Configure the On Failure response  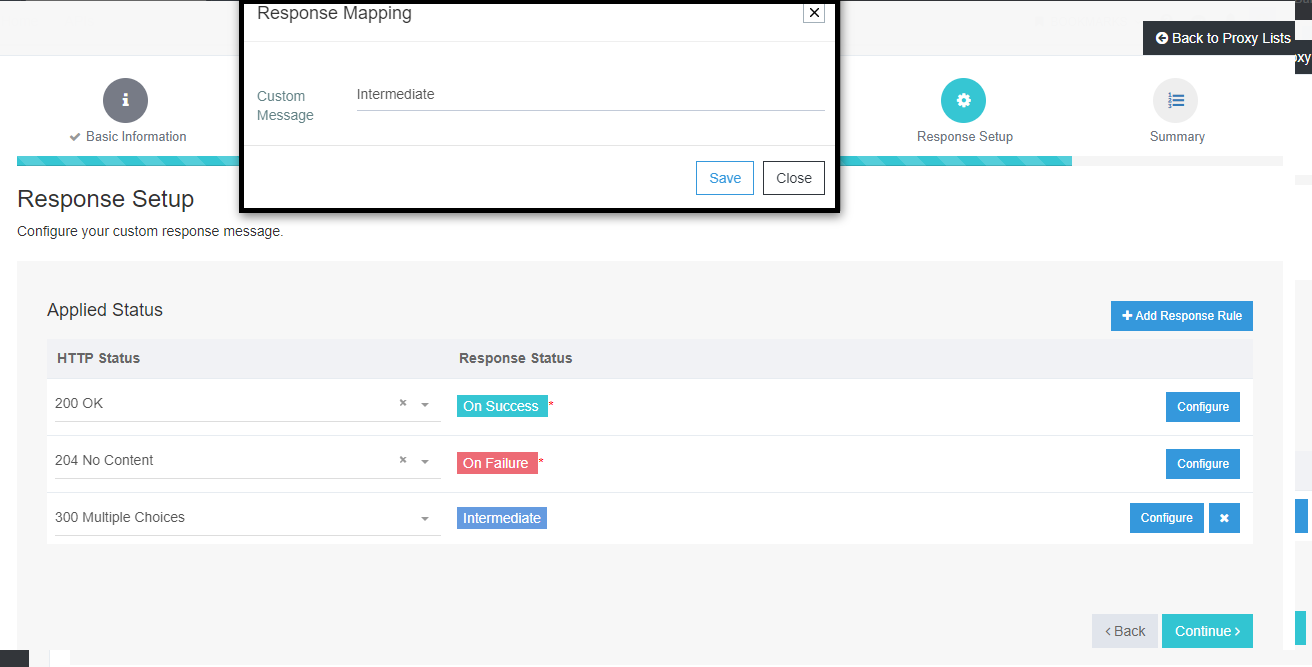pos(1202,463)
